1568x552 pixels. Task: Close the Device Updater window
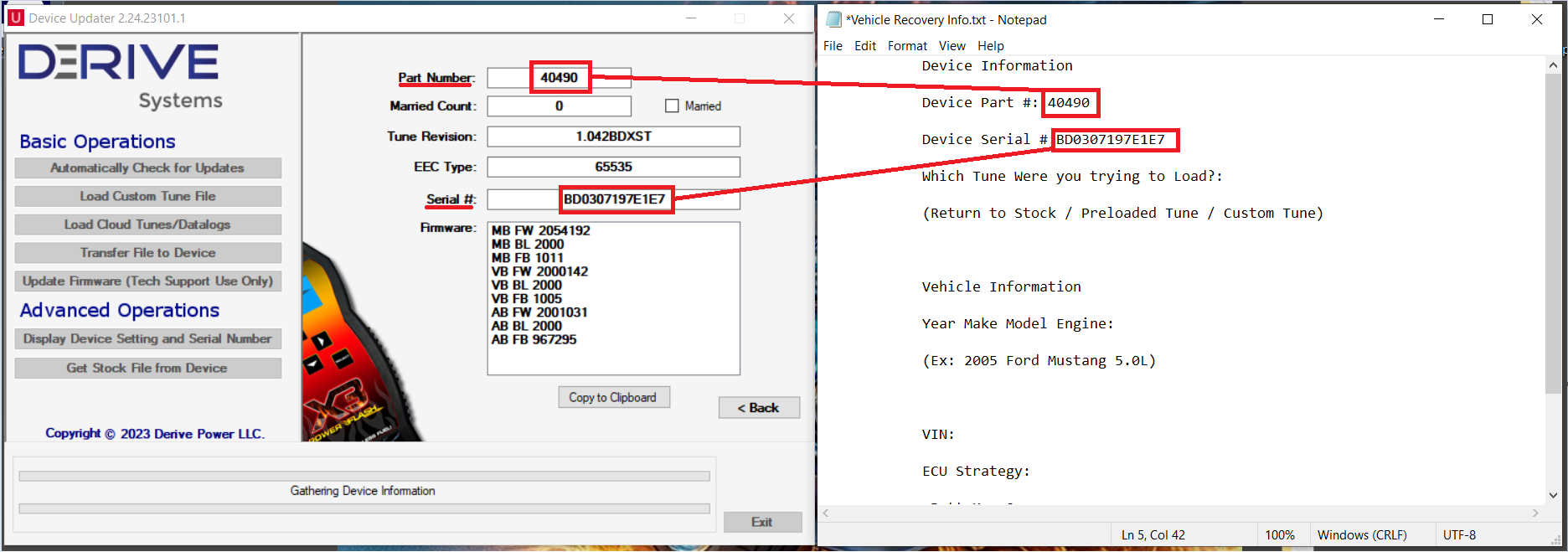[789, 18]
